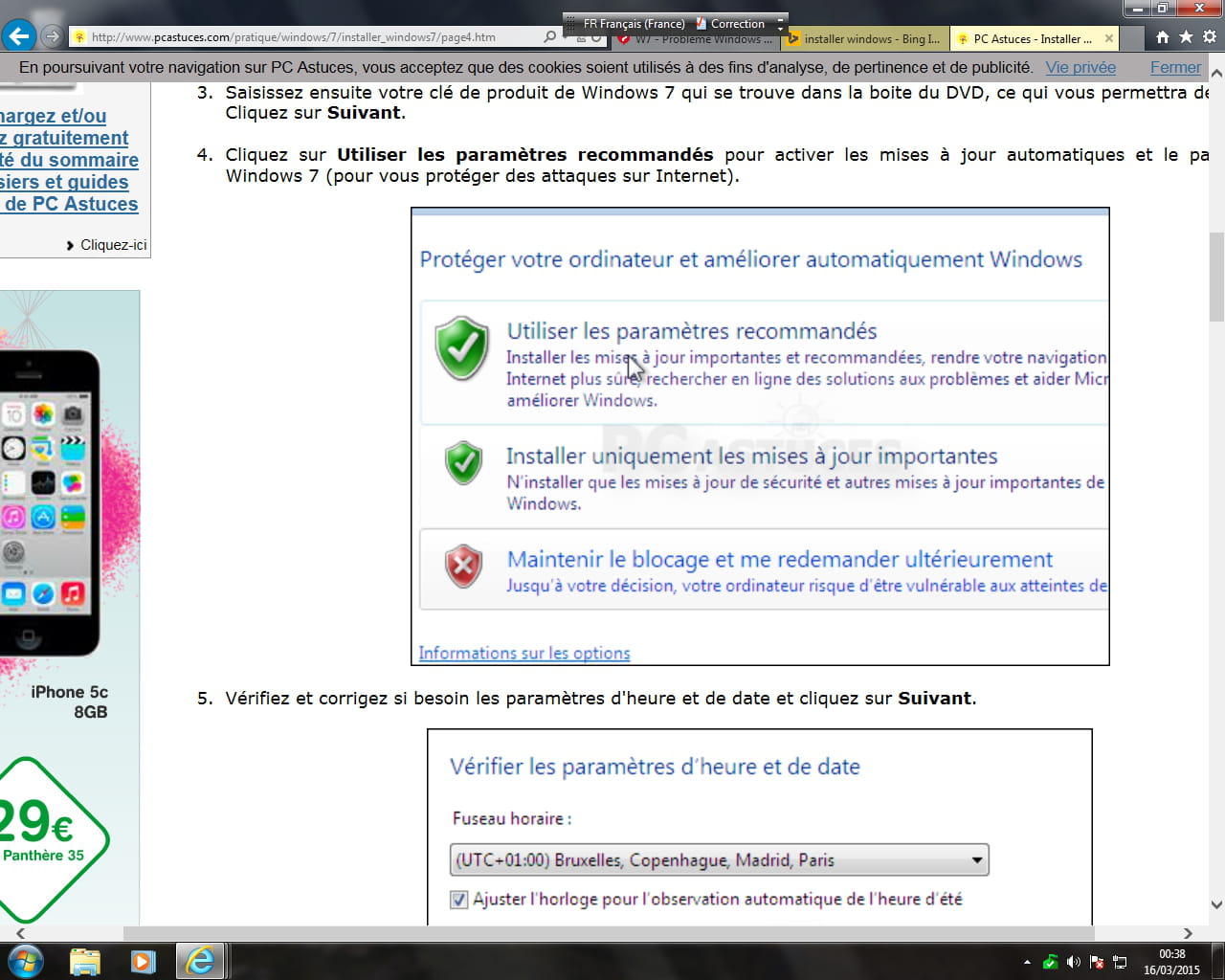Click the horizontal scrollbar right arrow

click(1188, 933)
